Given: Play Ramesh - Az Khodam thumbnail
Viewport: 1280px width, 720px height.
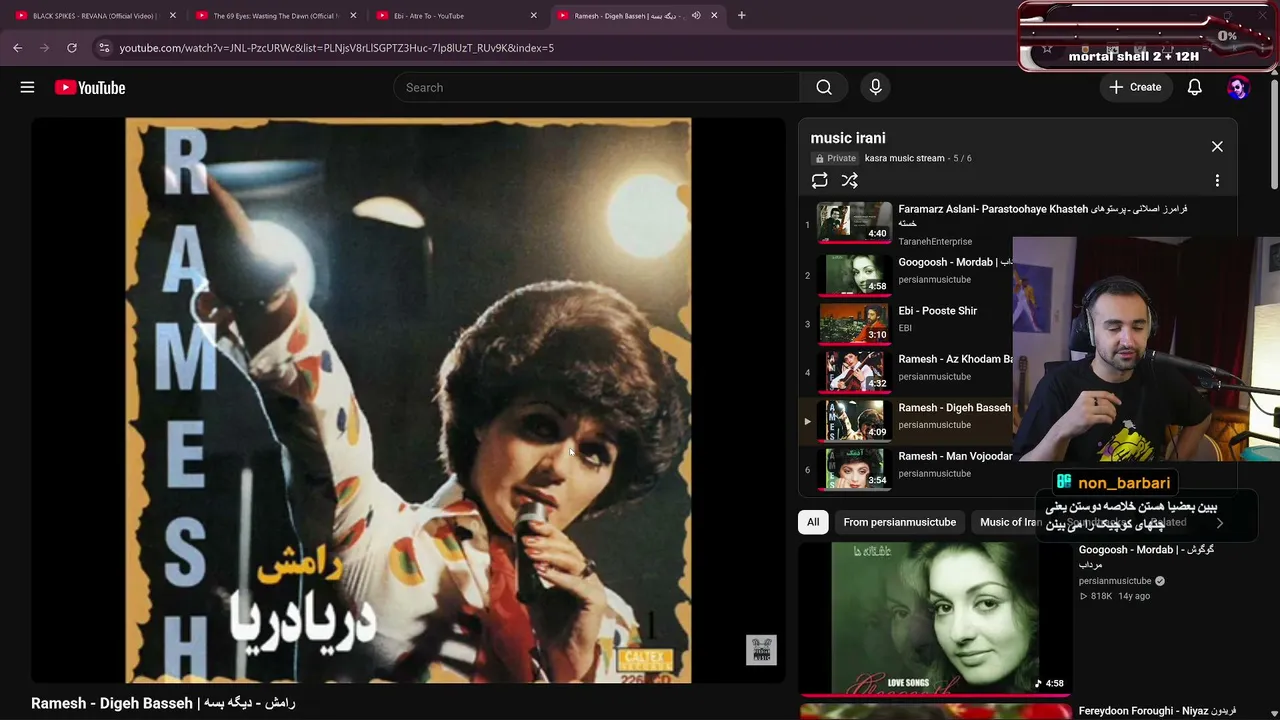Looking at the screenshot, I should coord(854,372).
